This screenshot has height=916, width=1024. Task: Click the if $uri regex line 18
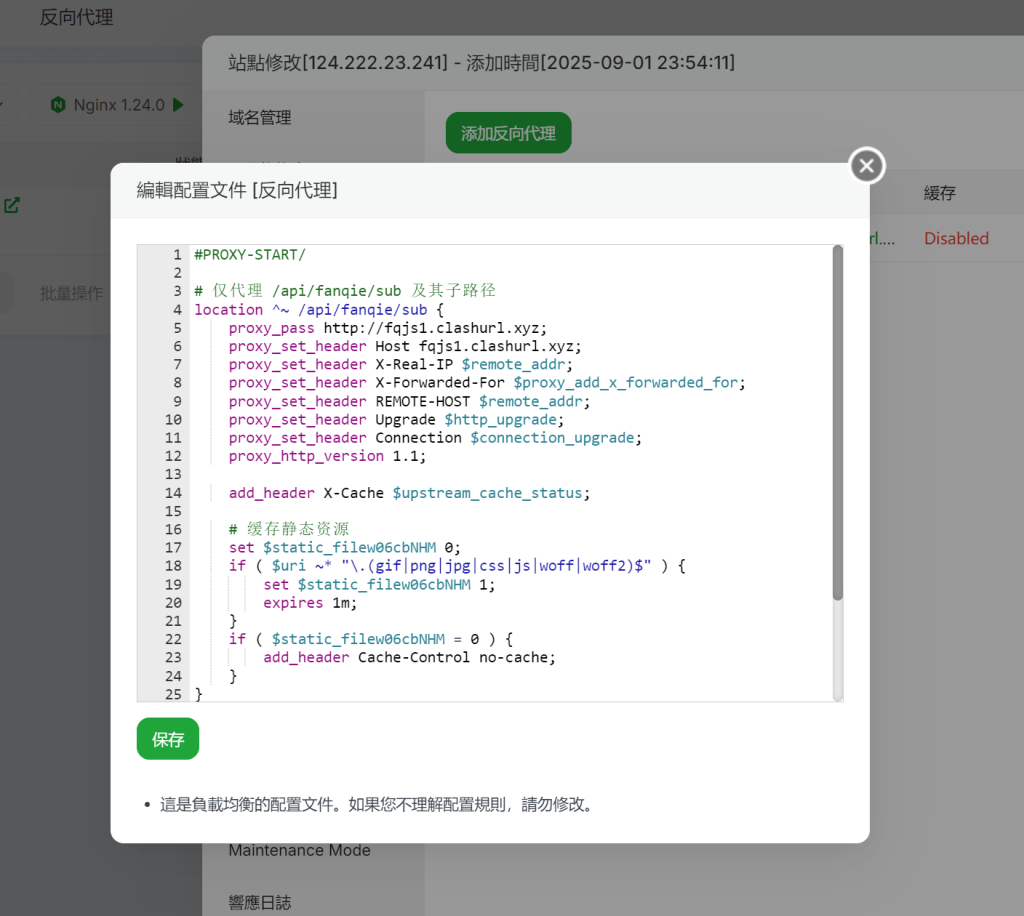tap(457, 565)
